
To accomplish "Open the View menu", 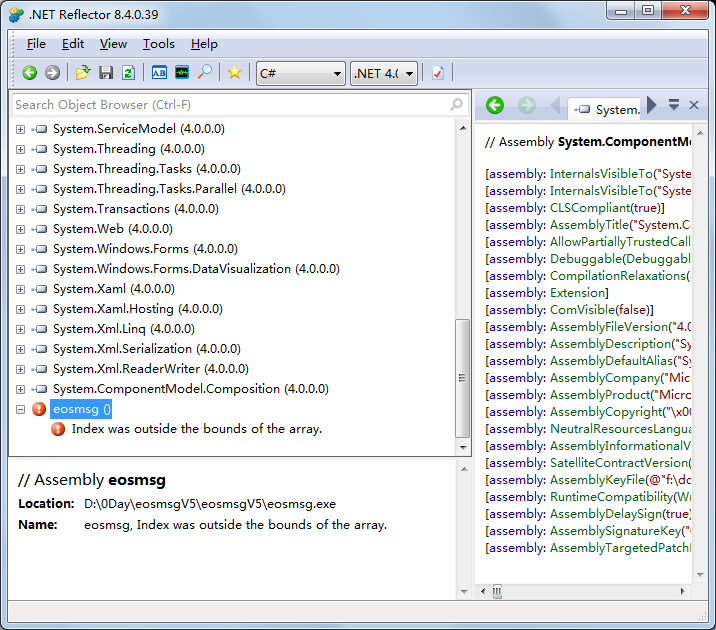I will [113, 44].
